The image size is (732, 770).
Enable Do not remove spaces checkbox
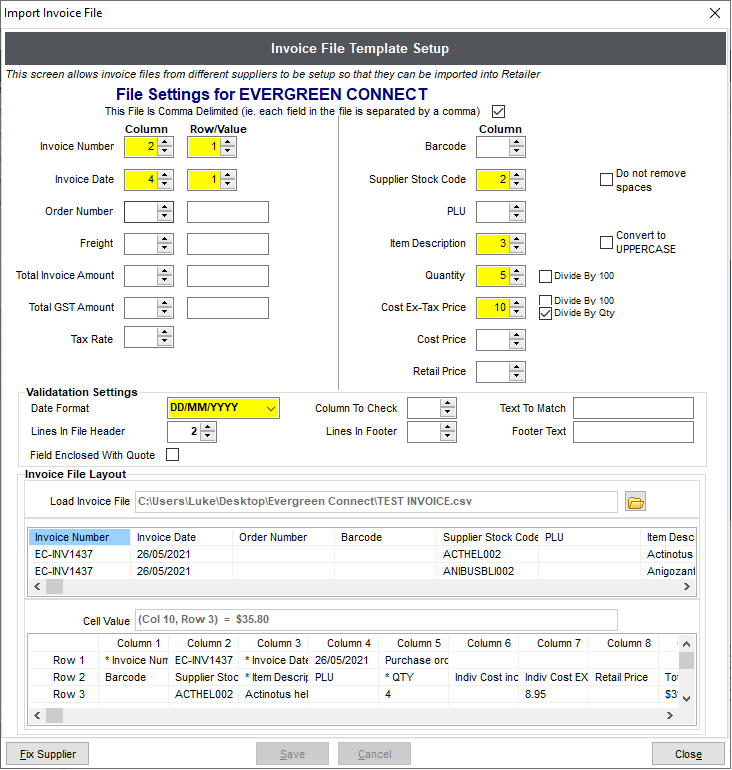point(606,179)
